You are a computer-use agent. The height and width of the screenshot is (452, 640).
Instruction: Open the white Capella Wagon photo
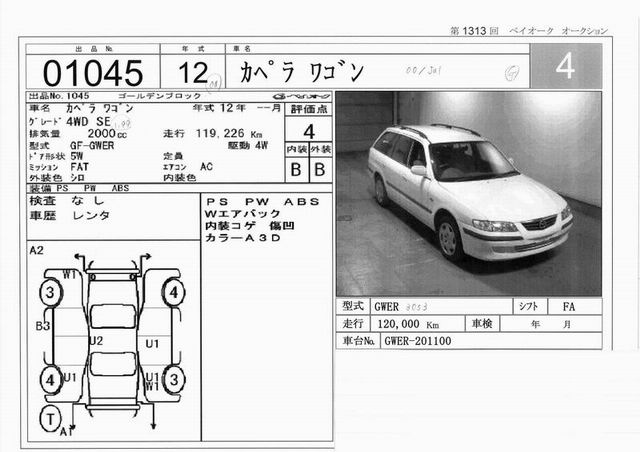(468, 190)
